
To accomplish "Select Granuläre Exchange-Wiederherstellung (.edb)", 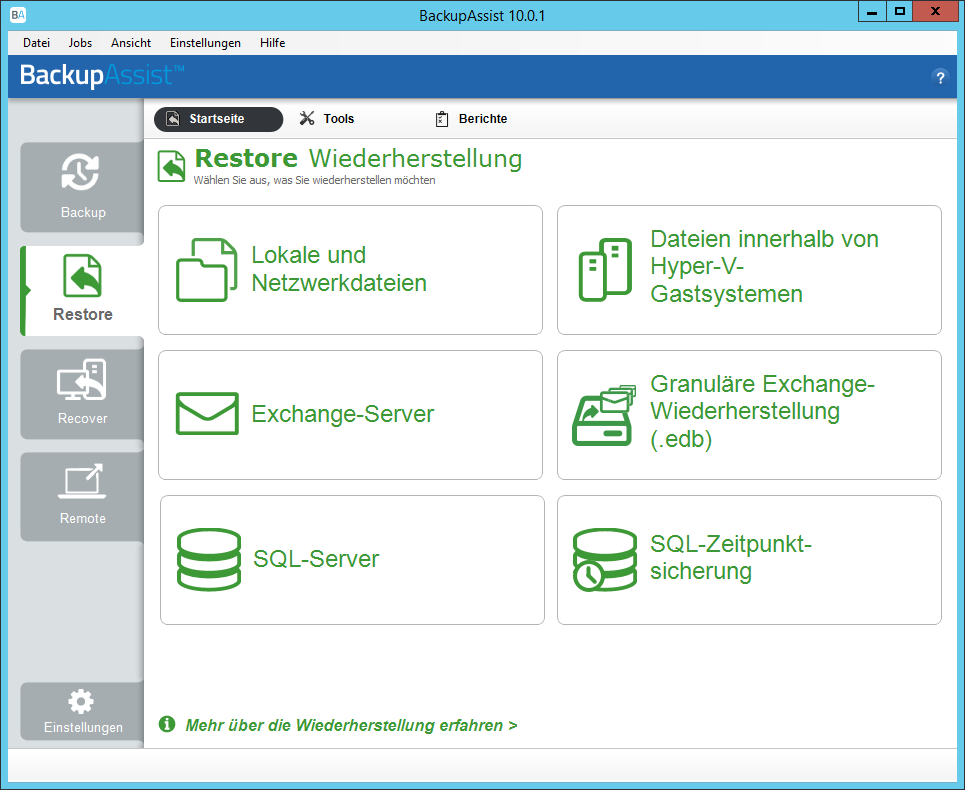I will click(749, 415).
